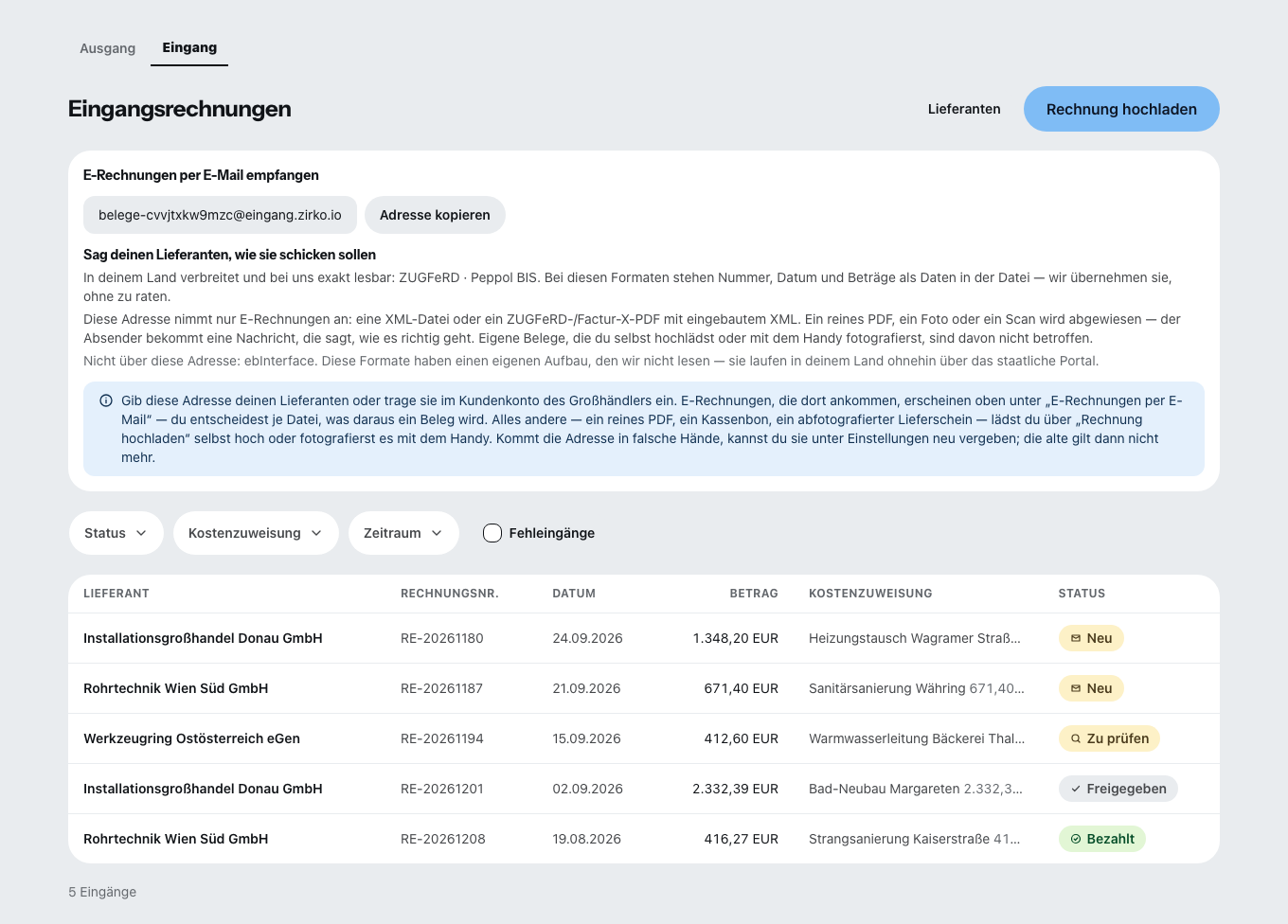Open Werkzeugring Ostösterreich eGen invoice row
The height and width of the screenshot is (924, 1288).
point(644,738)
